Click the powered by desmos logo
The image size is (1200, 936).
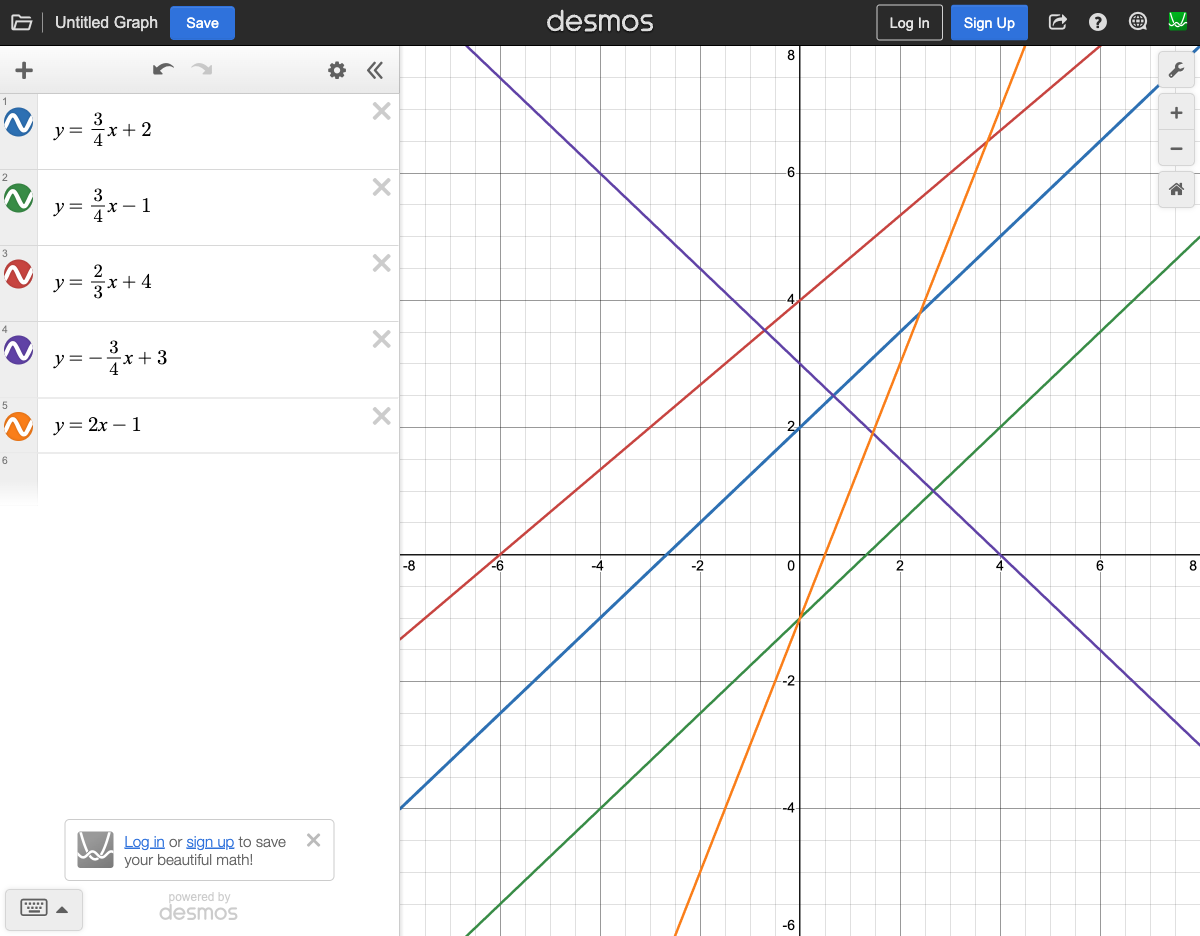pos(198,907)
